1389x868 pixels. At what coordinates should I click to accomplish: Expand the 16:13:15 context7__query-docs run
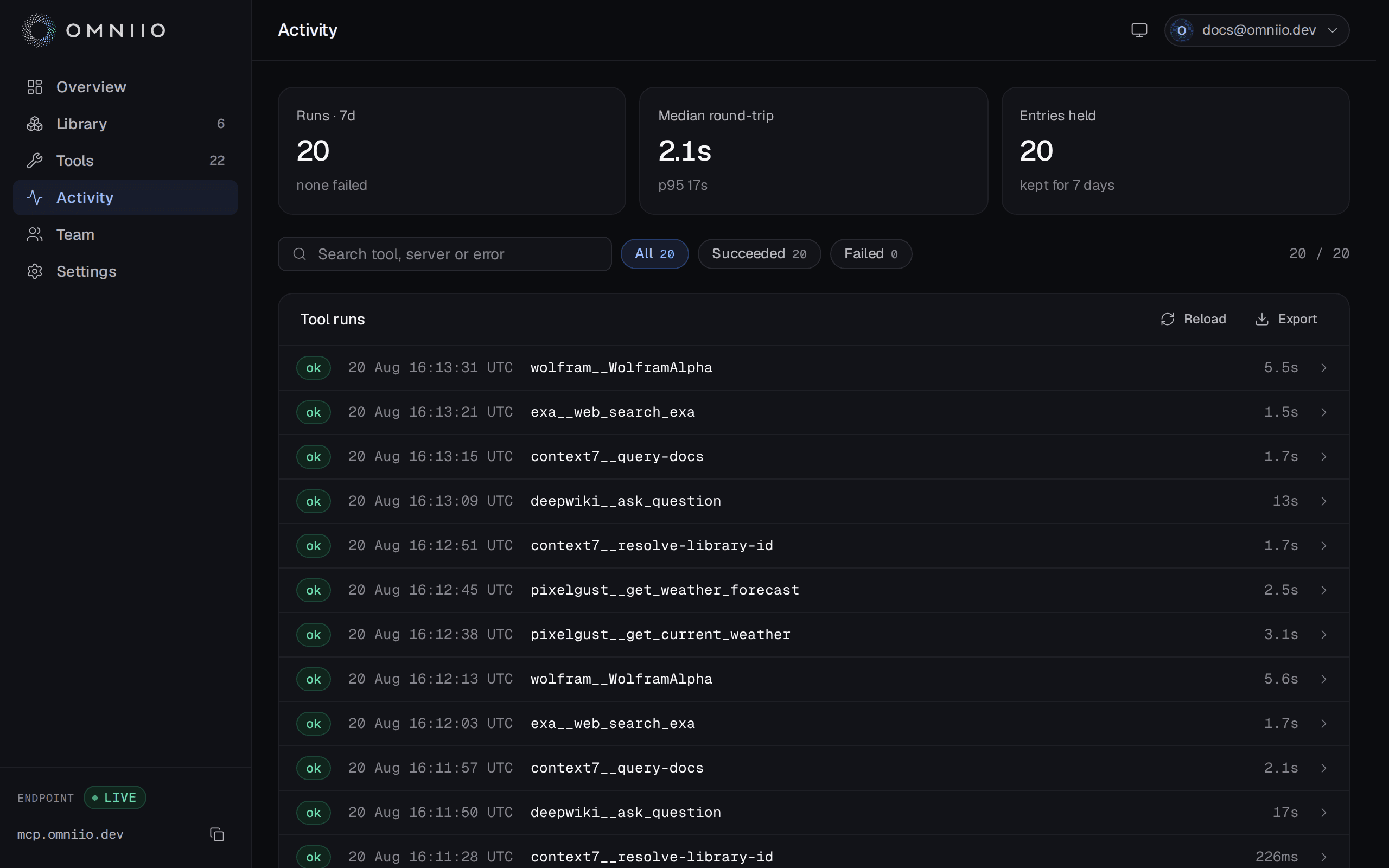click(813, 457)
